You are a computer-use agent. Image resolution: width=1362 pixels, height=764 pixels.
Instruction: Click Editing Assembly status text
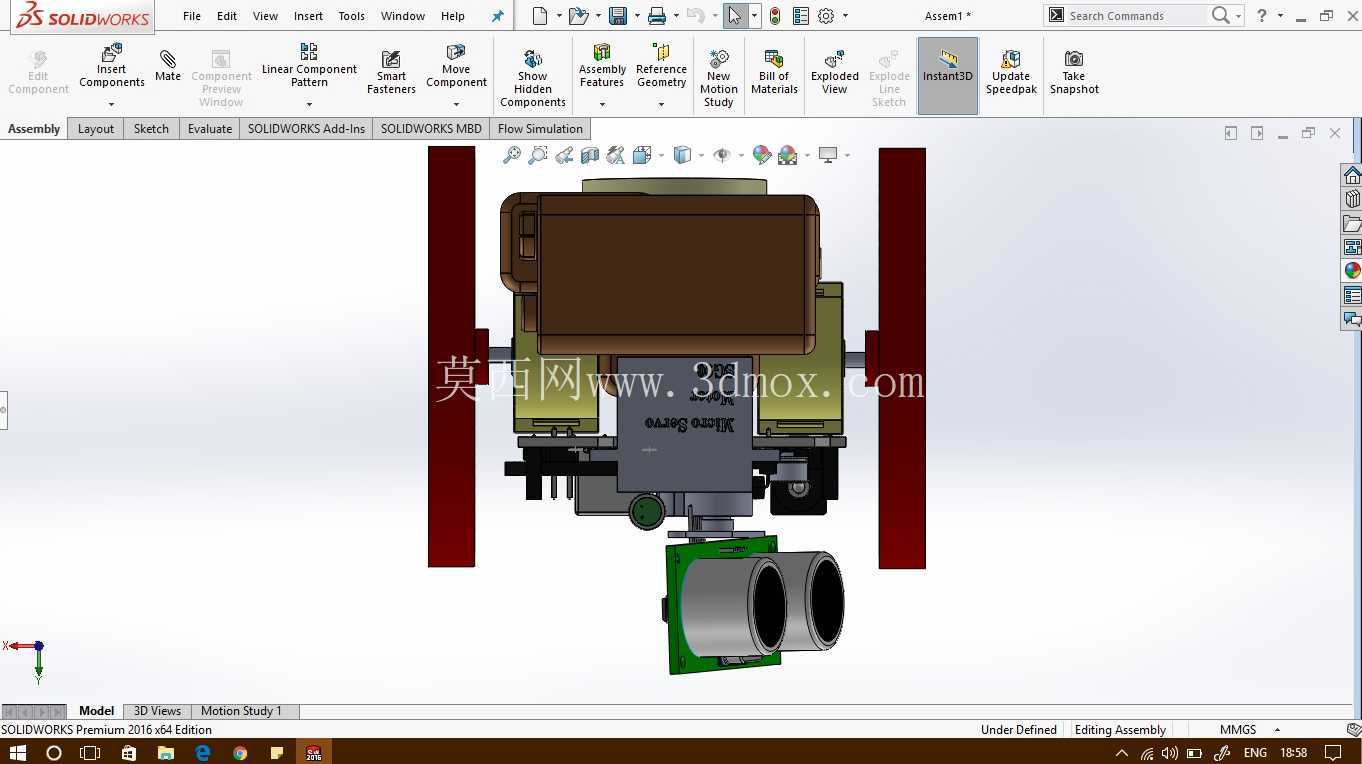click(x=1120, y=730)
